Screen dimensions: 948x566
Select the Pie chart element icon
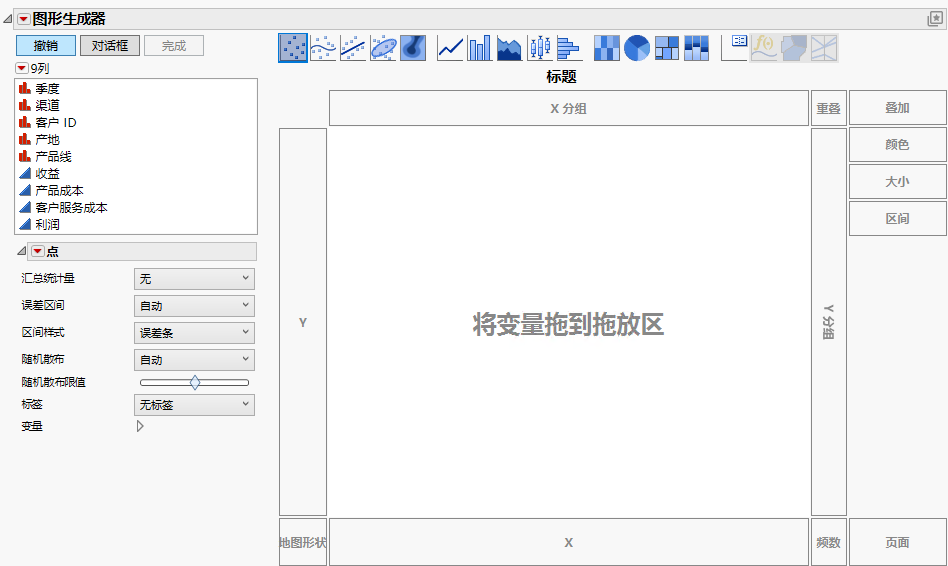click(x=637, y=48)
